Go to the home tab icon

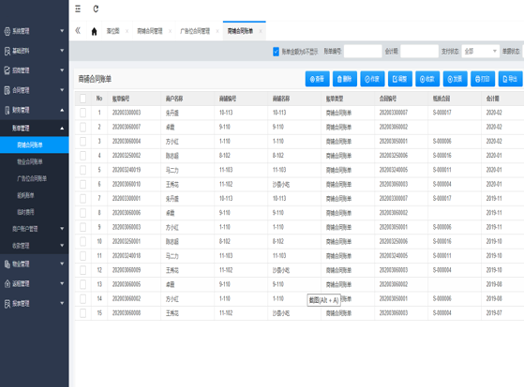pyautogui.click(x=94, y=31)
